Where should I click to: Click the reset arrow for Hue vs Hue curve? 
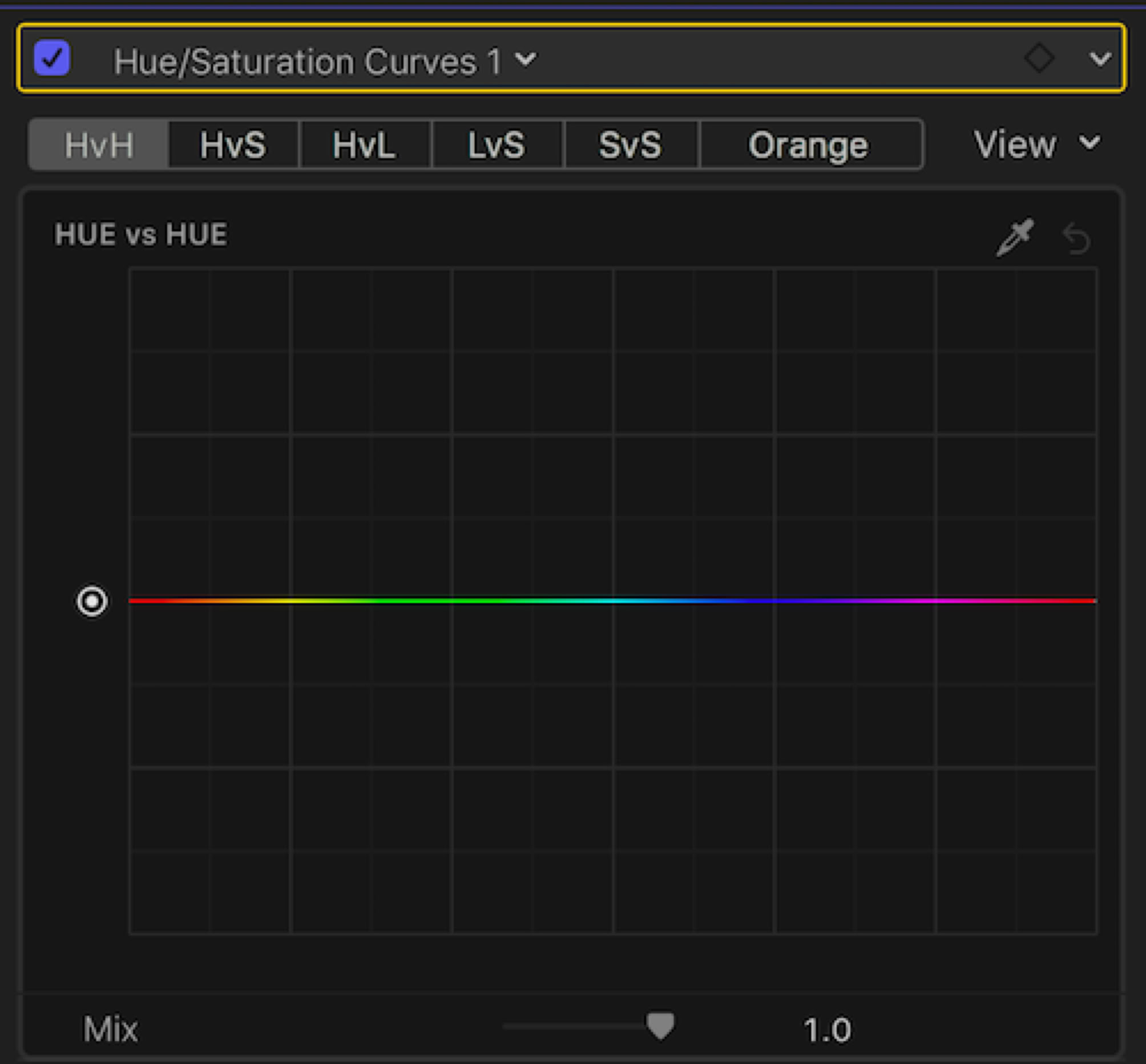pyautogui.click(x=1076, y=239)
